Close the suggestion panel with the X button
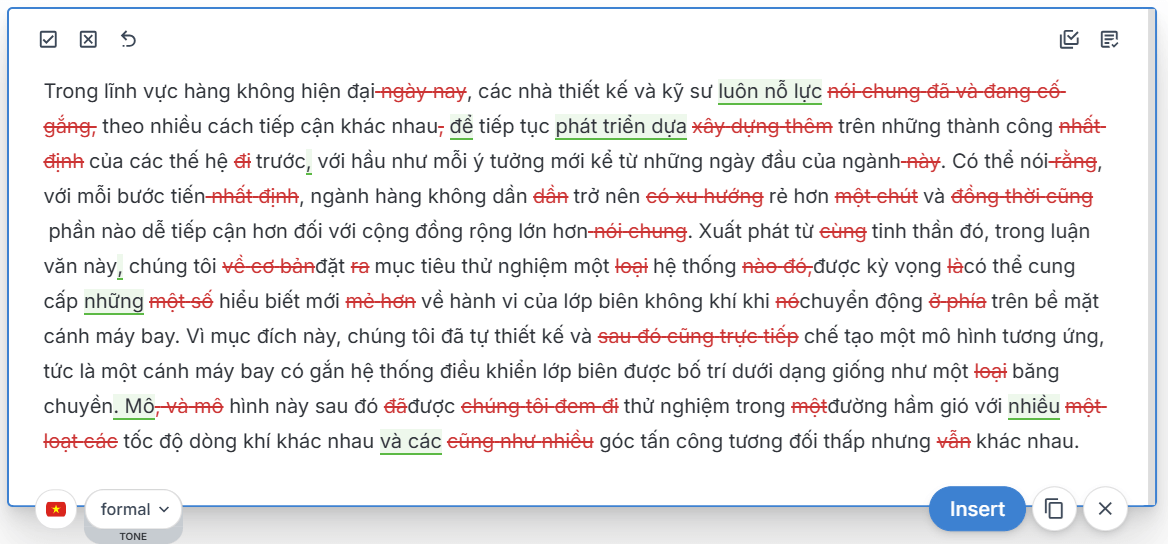The height and width of the screenshot is (544, 1168). coord(1105,509)
